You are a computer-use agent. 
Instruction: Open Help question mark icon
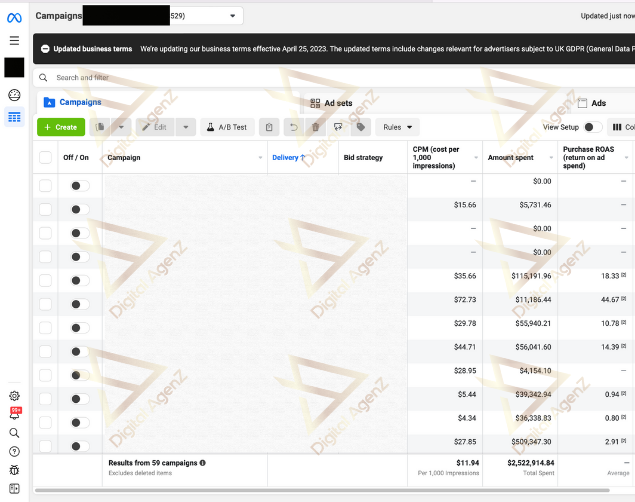[14, 451]
